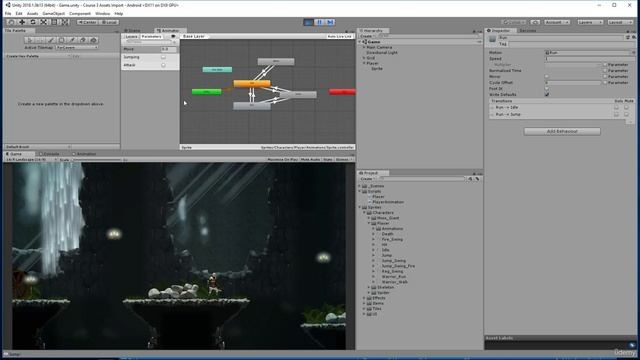Select the Scale tool in the main toolbar
Viewport: 640px width, 360px height.
[x=44, y=22]
